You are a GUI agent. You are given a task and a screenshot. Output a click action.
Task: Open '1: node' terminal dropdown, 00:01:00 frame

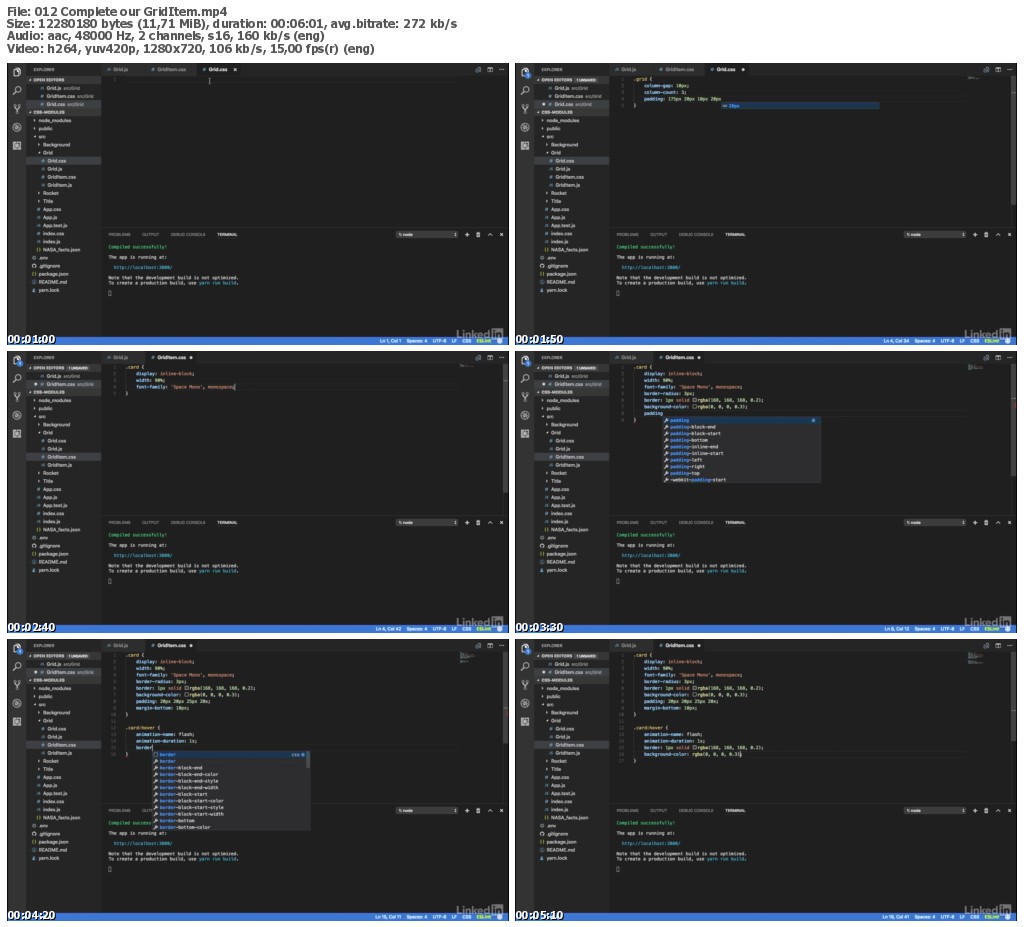point(428,235)
